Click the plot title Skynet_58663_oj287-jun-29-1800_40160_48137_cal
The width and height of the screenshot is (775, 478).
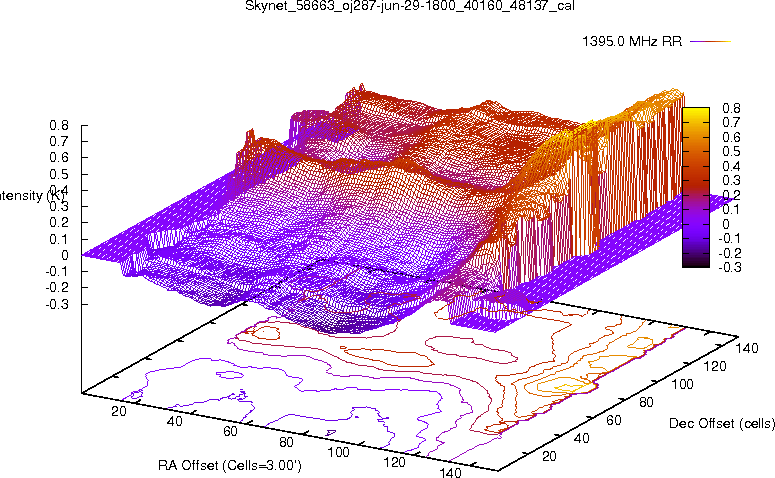410,6
